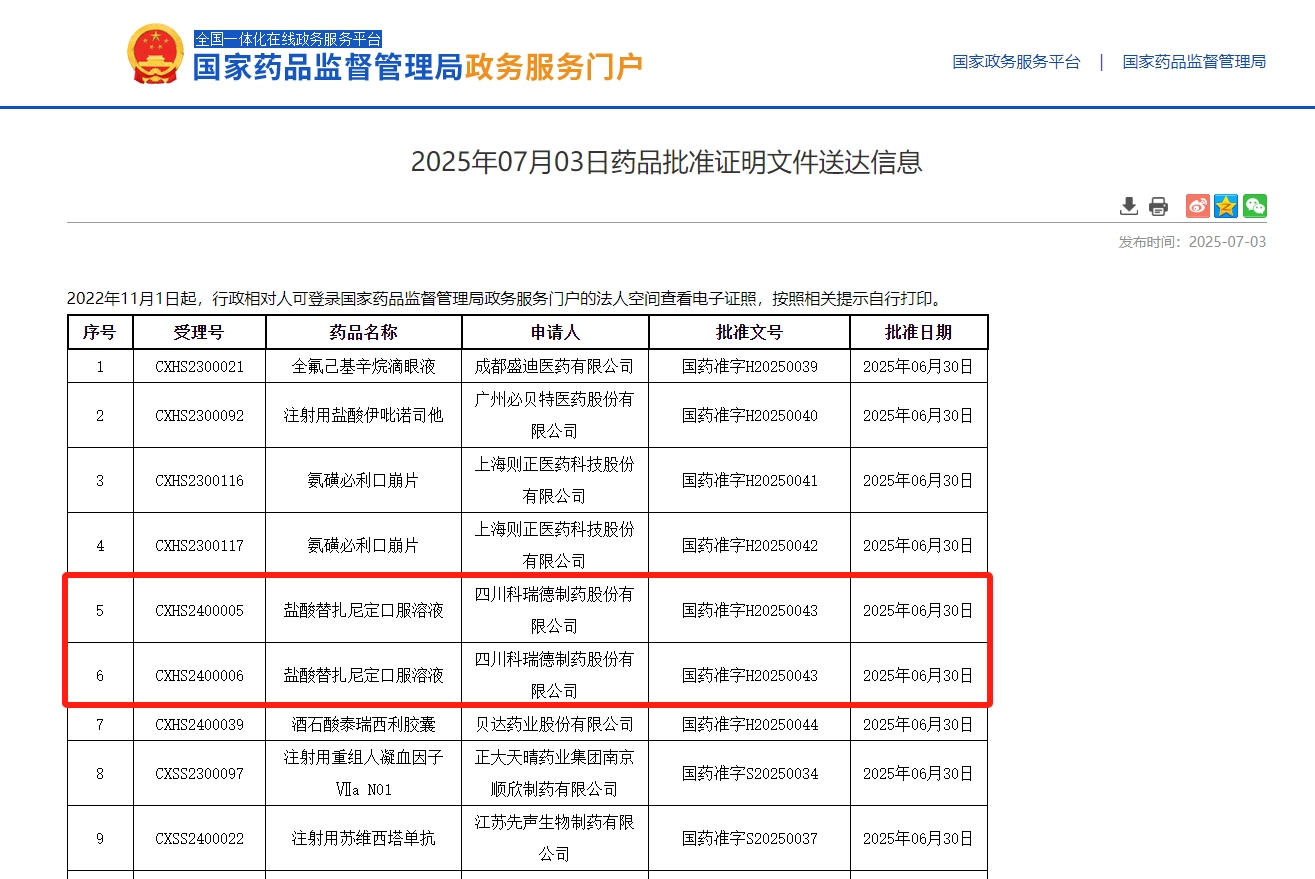Select cell 国药准字H20250039
1315x879 pixels.
pos(749,366)
